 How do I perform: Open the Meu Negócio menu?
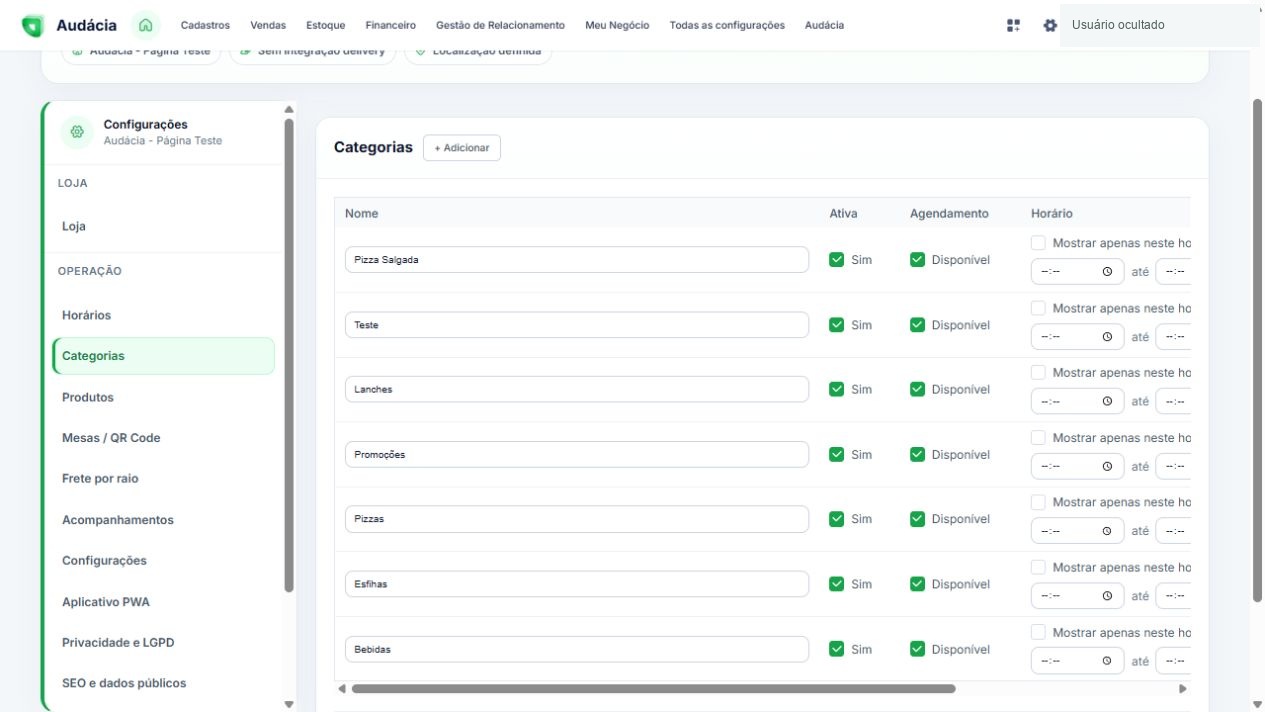pyautogui.click(x=617, y=25)
